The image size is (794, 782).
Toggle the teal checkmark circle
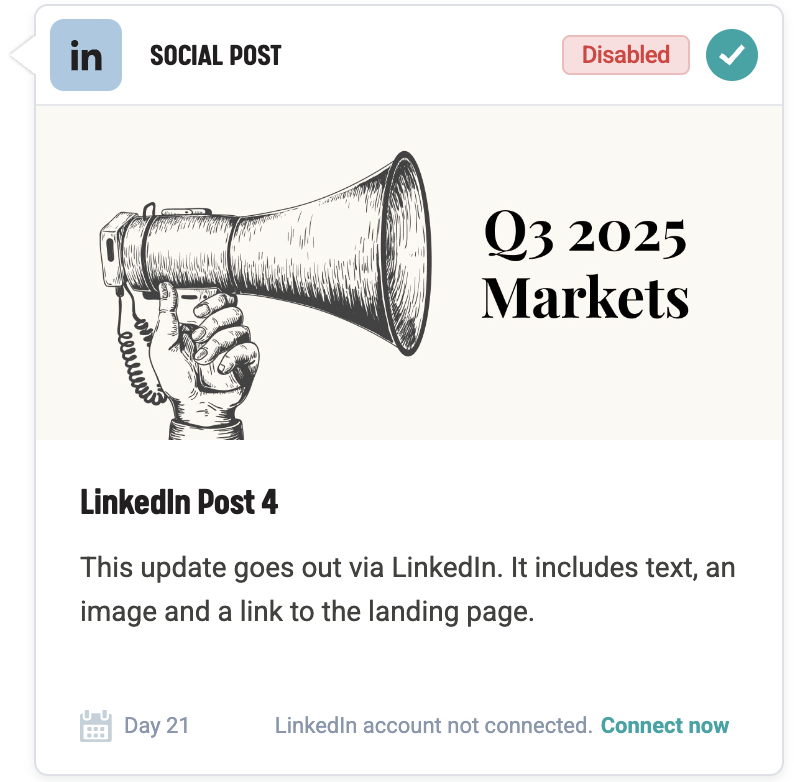pyautogui.click(x=731, y=55)
